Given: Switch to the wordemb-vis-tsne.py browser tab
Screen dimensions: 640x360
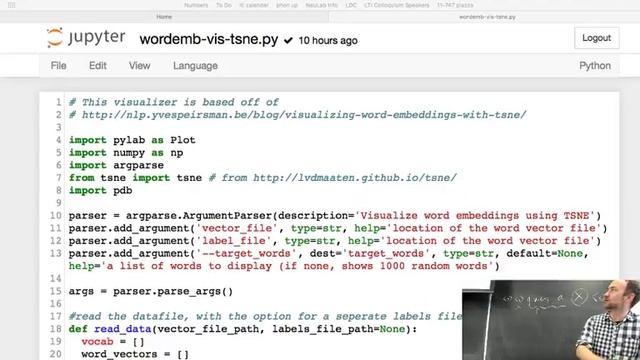Looking at the screenshot, I should click(487, 17).
